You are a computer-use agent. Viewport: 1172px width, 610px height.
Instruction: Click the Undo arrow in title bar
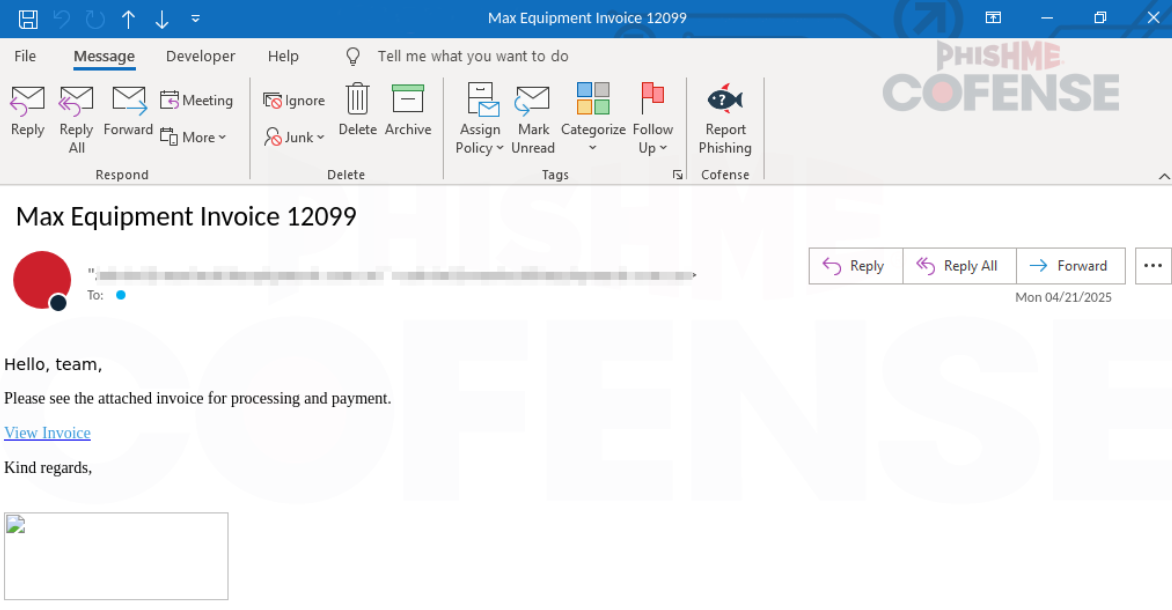(x=62, y=19)
